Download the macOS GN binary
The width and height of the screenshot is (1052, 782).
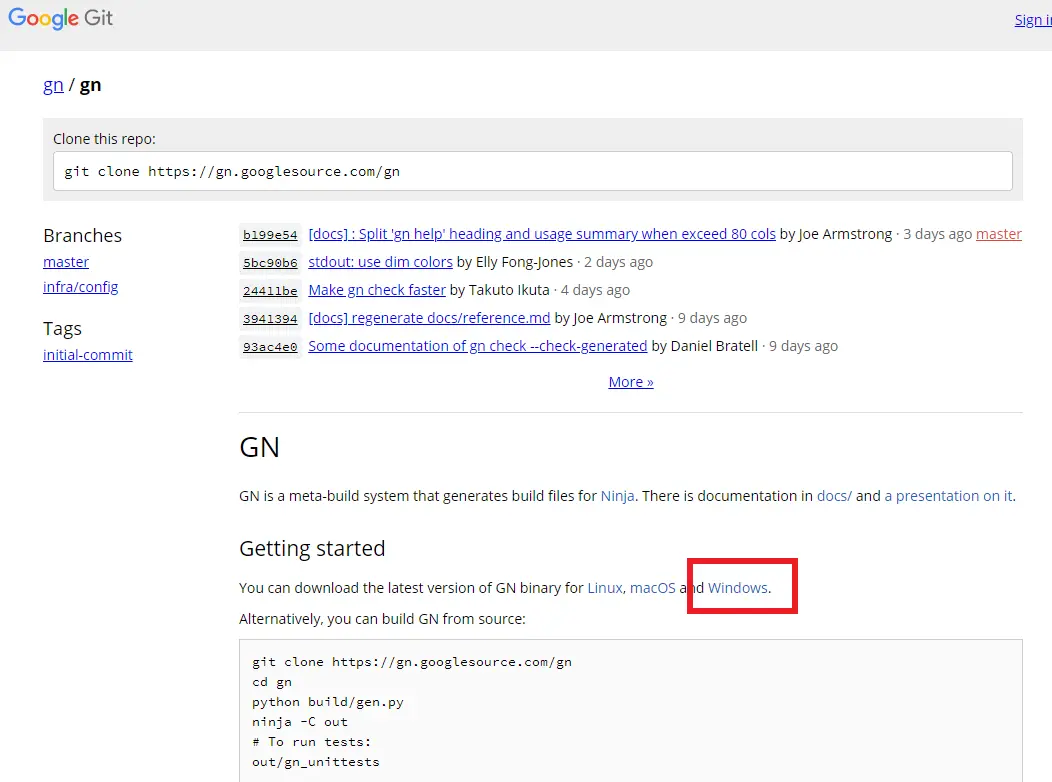[653, 588]
